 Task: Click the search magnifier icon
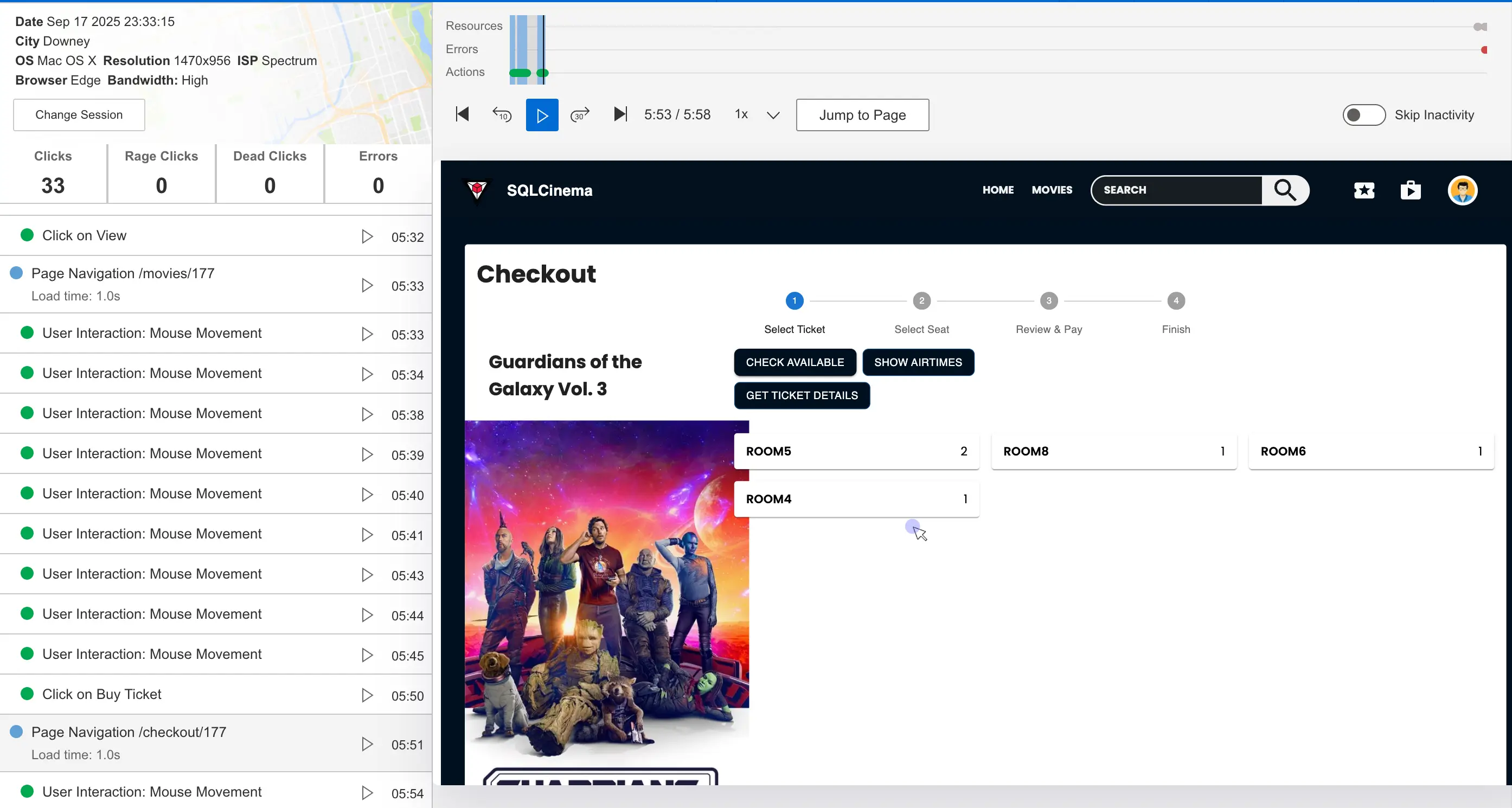(x=1284, y=190)
